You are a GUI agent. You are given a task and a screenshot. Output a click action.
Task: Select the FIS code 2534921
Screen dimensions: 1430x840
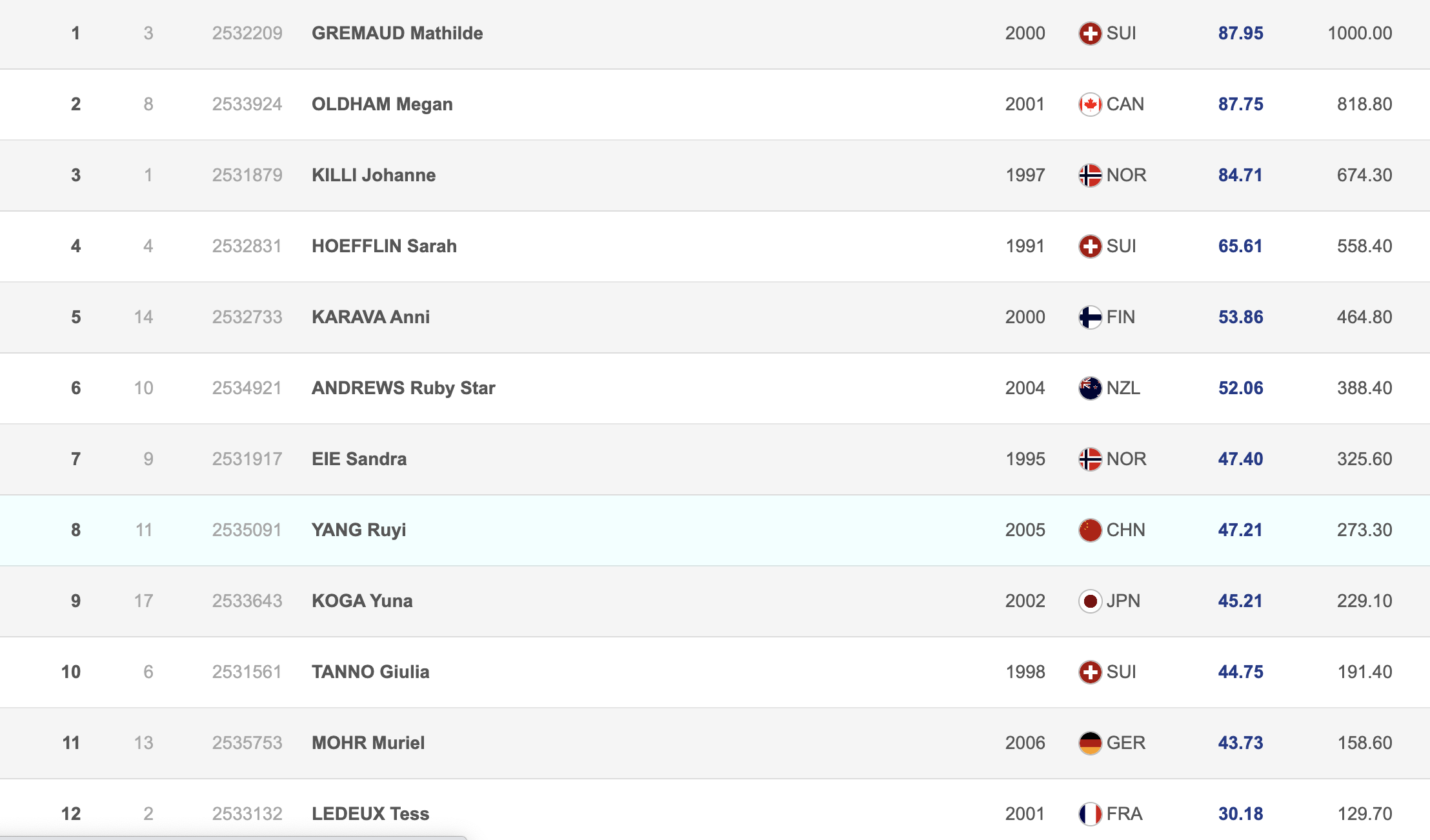[247, 388]
